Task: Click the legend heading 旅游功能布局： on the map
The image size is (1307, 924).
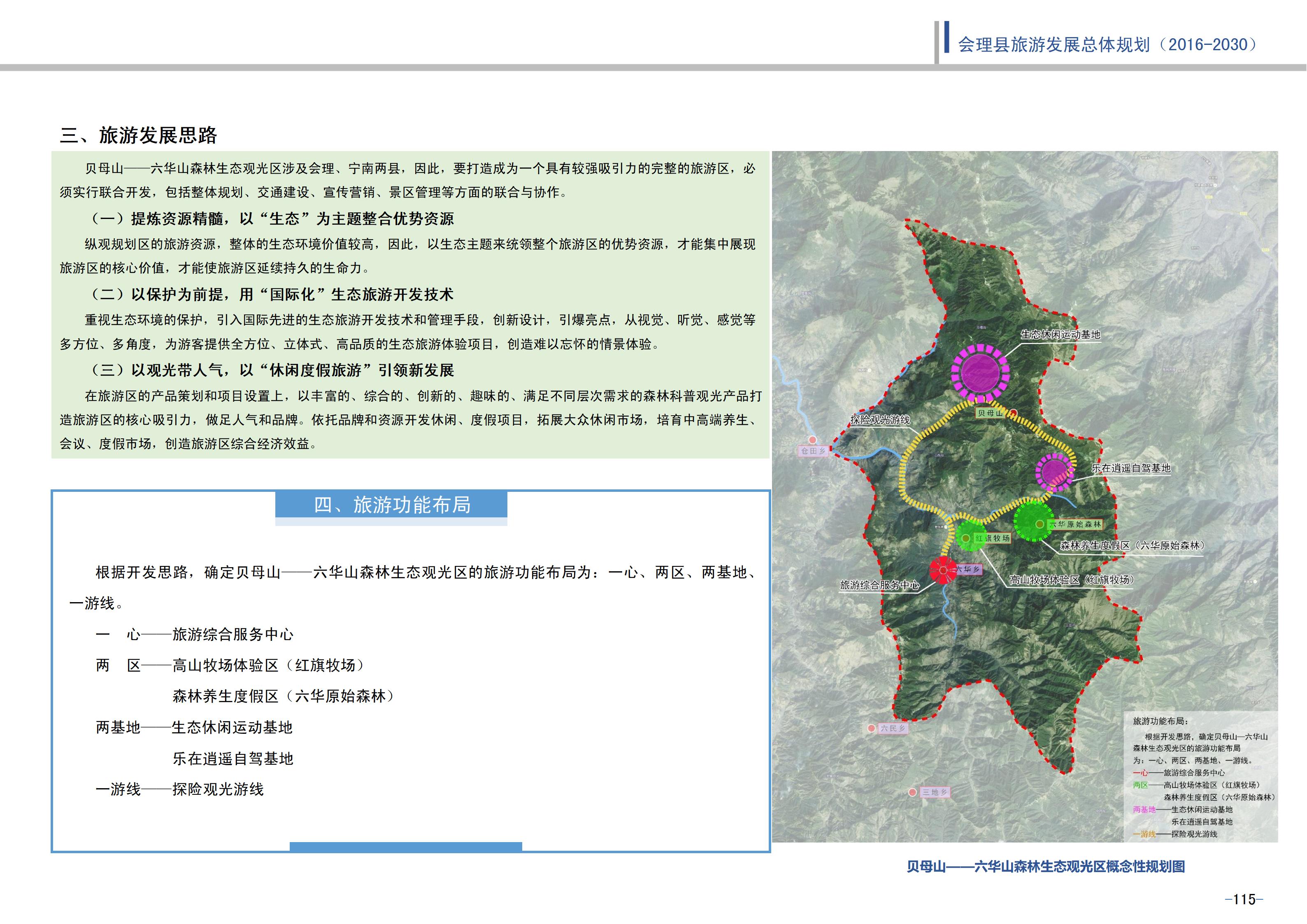Action: (x=1160, y=721)
